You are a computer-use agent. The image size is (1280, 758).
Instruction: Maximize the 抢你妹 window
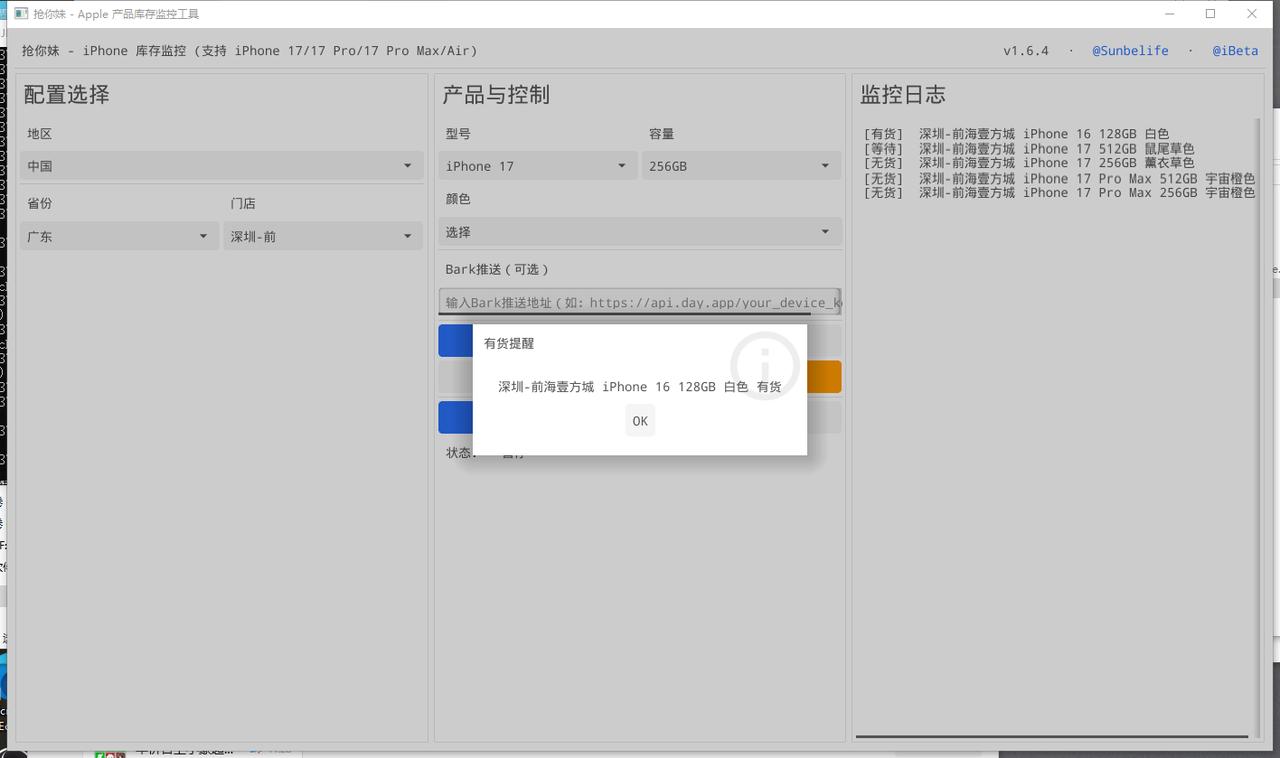point(1210,14)
